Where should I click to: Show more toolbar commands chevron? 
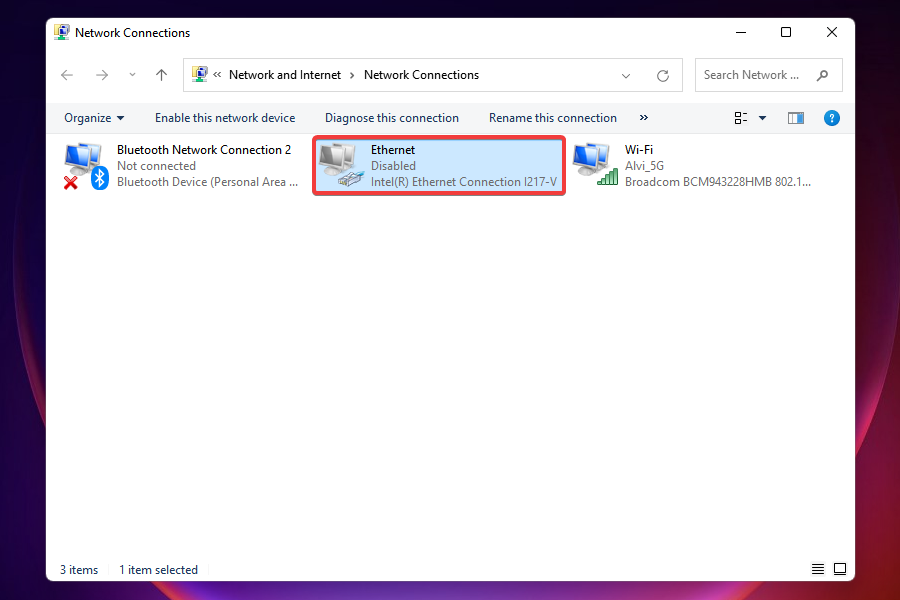pos(644,118)
